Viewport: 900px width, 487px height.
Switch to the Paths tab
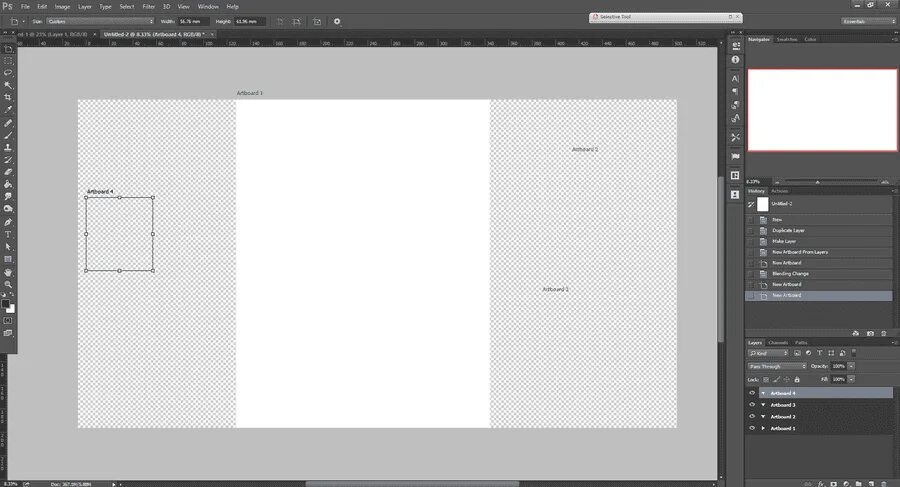801,343
